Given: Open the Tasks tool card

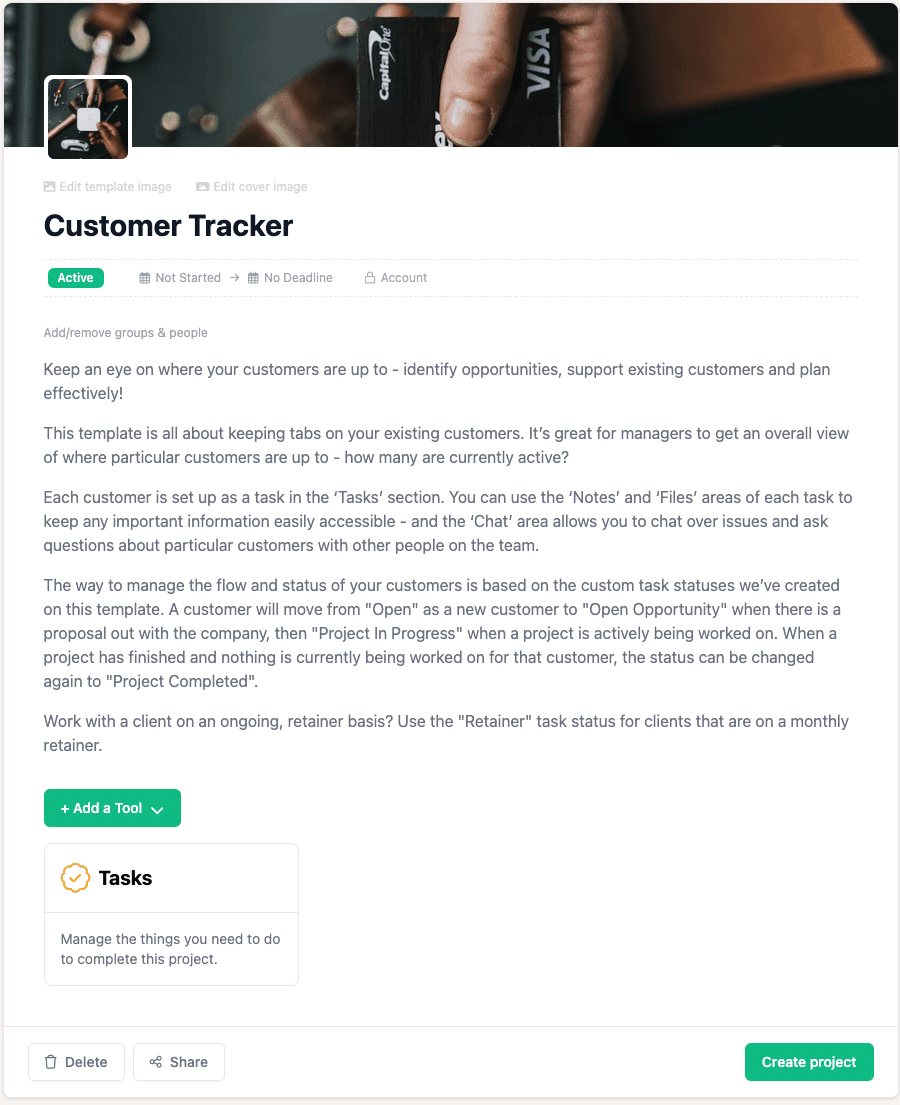Looking at the screenshot, I should (x=171, y=914).
